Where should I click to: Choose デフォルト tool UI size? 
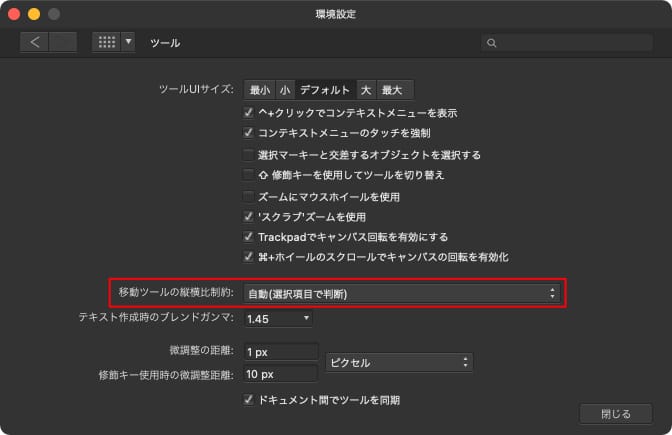click(325, 90)
